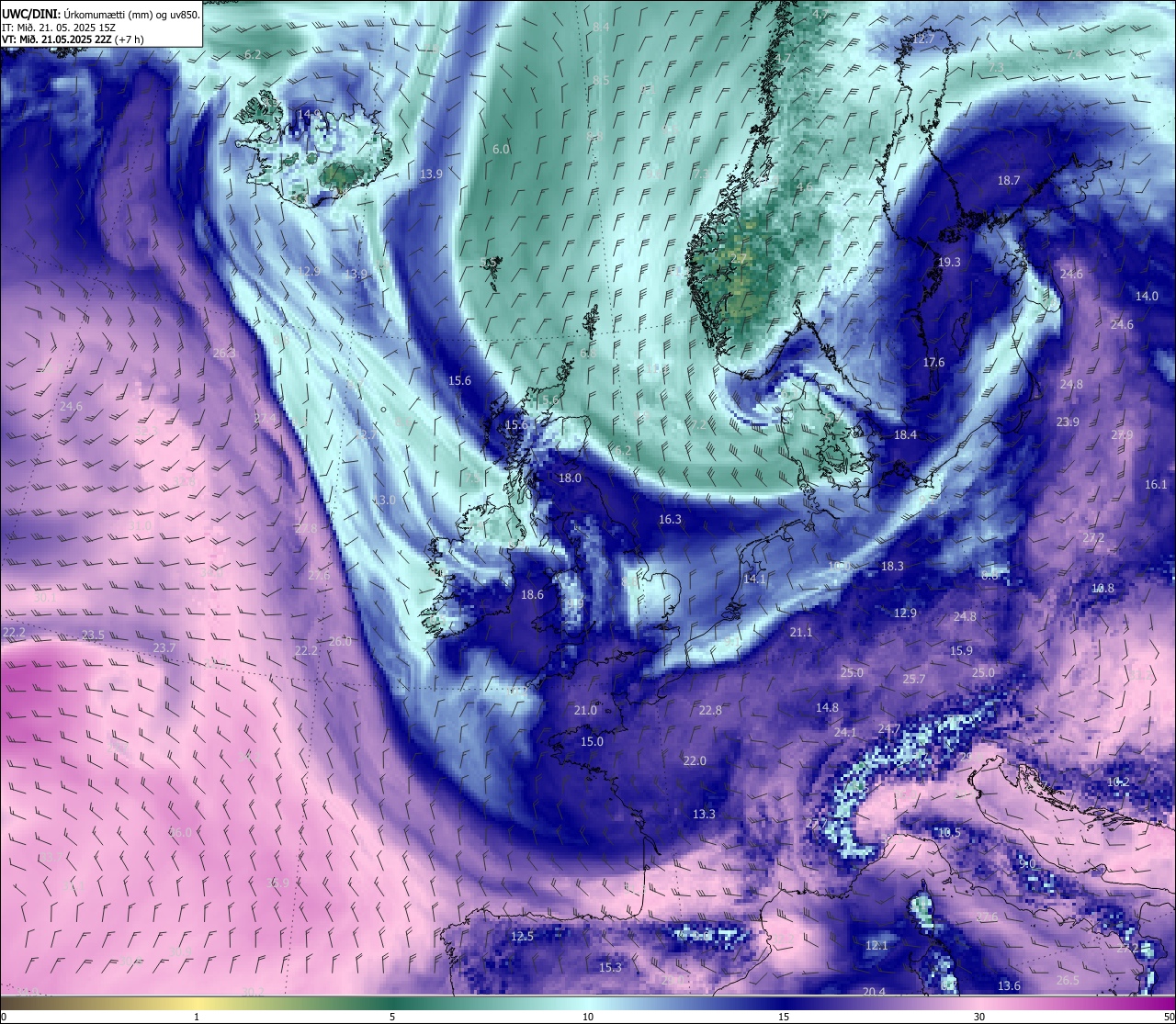Click the colorbar tick label '30'
The width and height of the screenshot is (1176, 1024).
pyautogui.click(x=979, y=1017)
